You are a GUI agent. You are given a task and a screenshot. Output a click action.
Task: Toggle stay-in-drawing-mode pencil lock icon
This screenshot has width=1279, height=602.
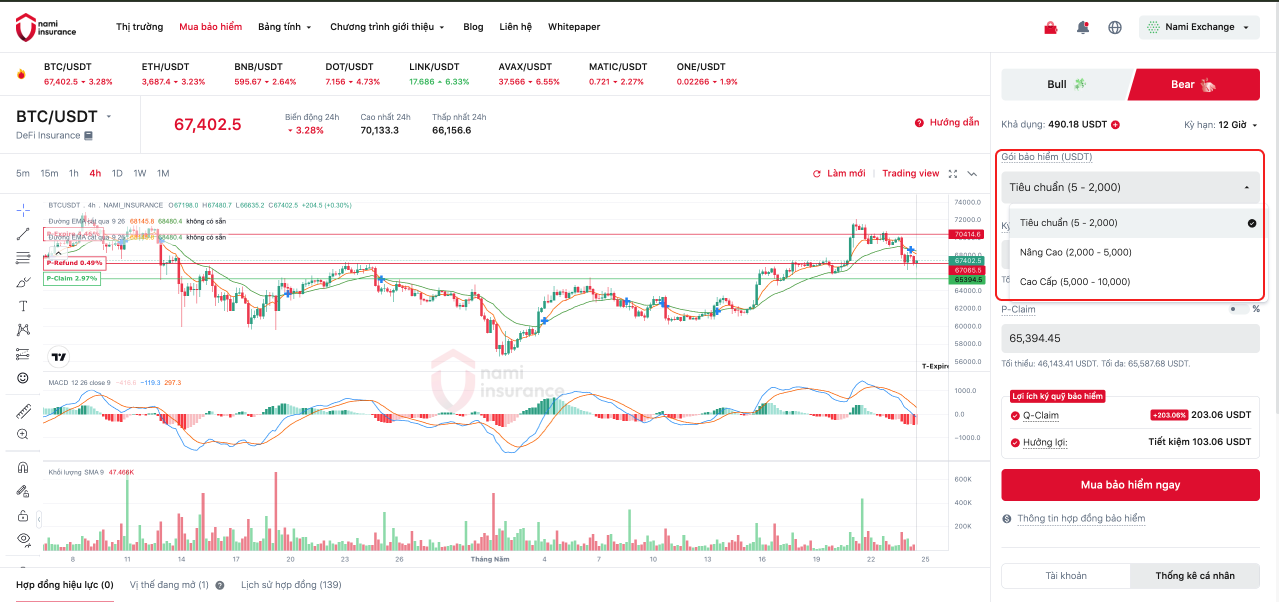(22, 491)
